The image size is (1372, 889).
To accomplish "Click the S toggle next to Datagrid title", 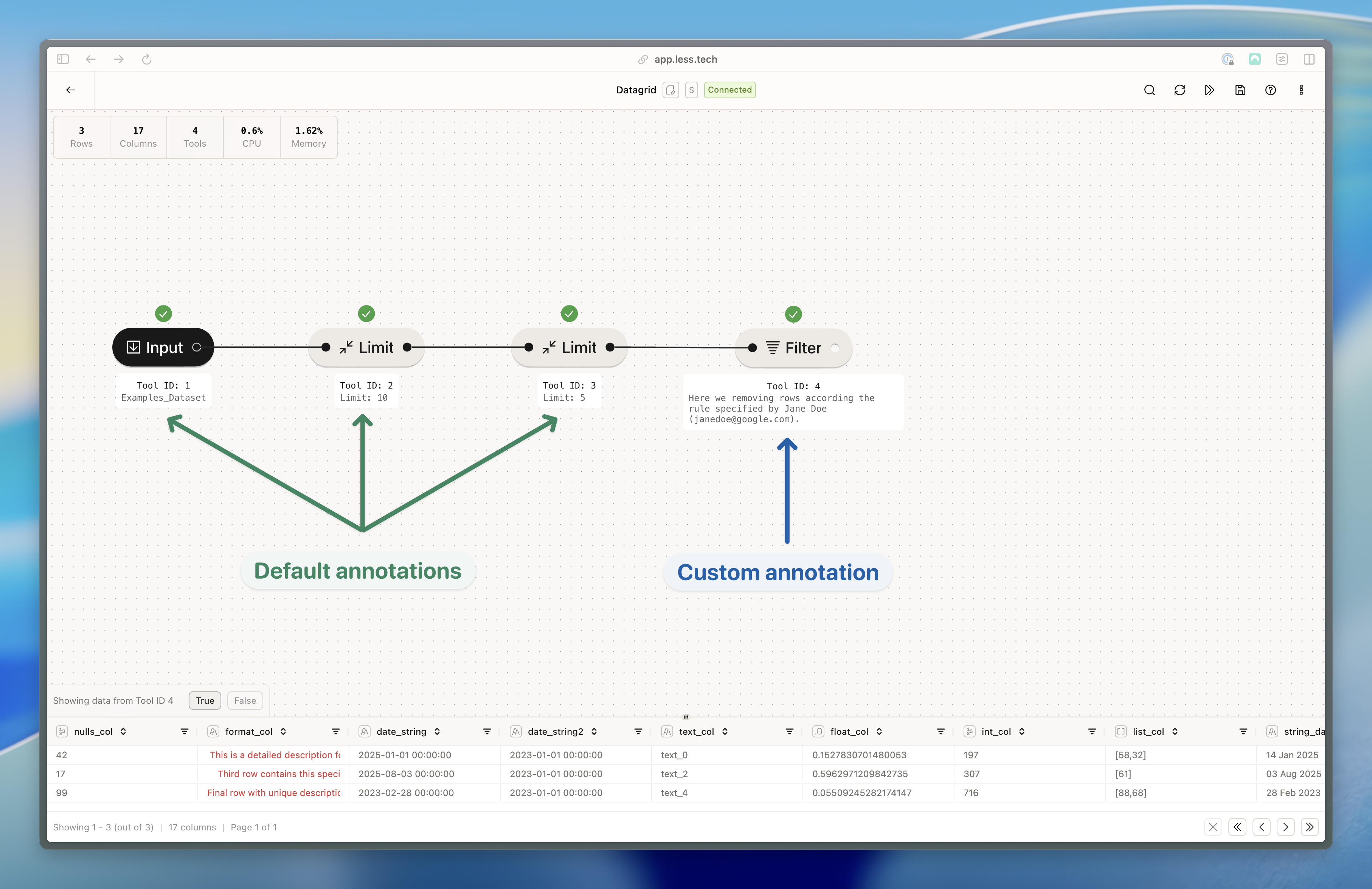I will 691,90.
